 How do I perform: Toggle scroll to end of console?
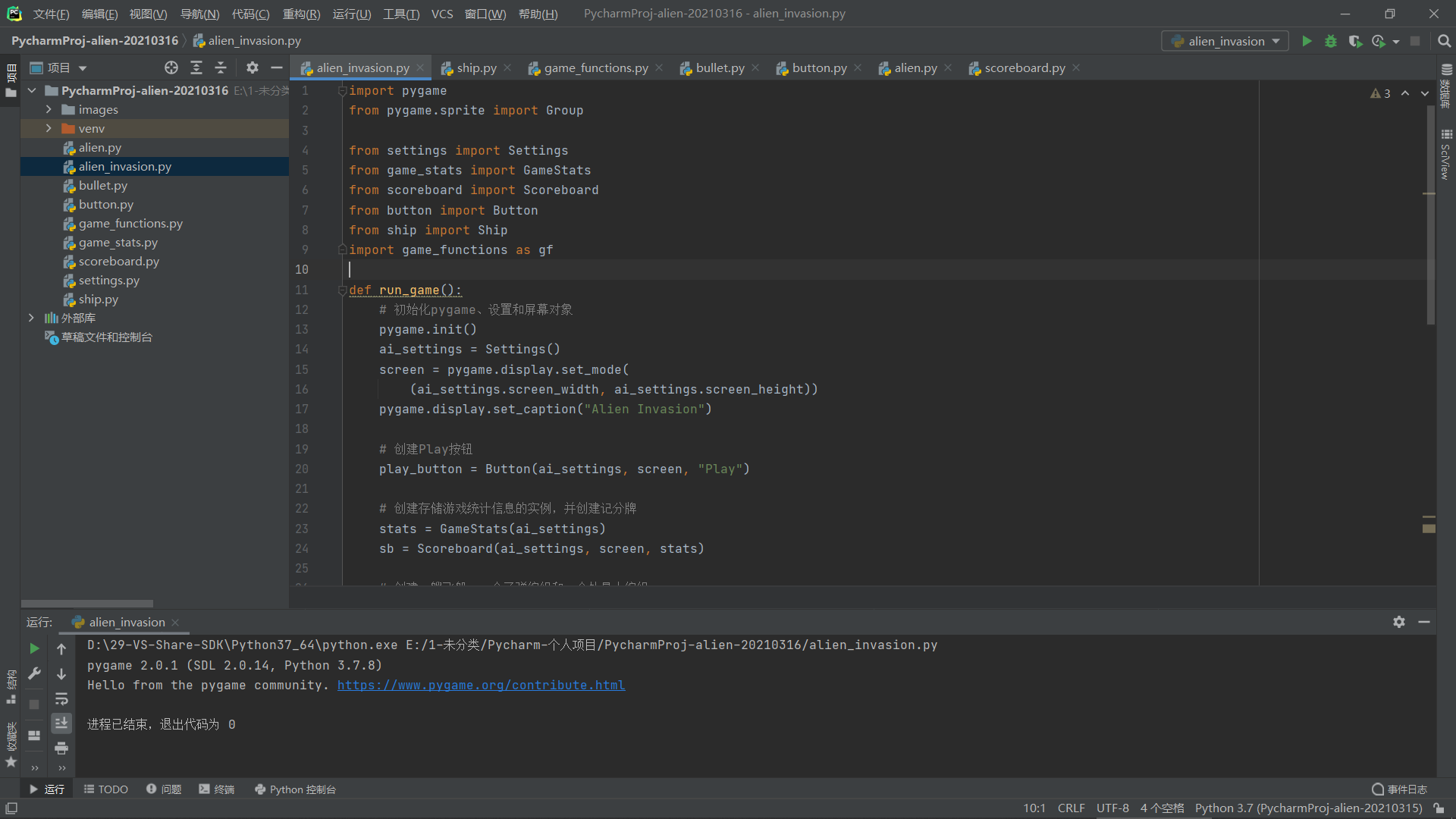61,723
